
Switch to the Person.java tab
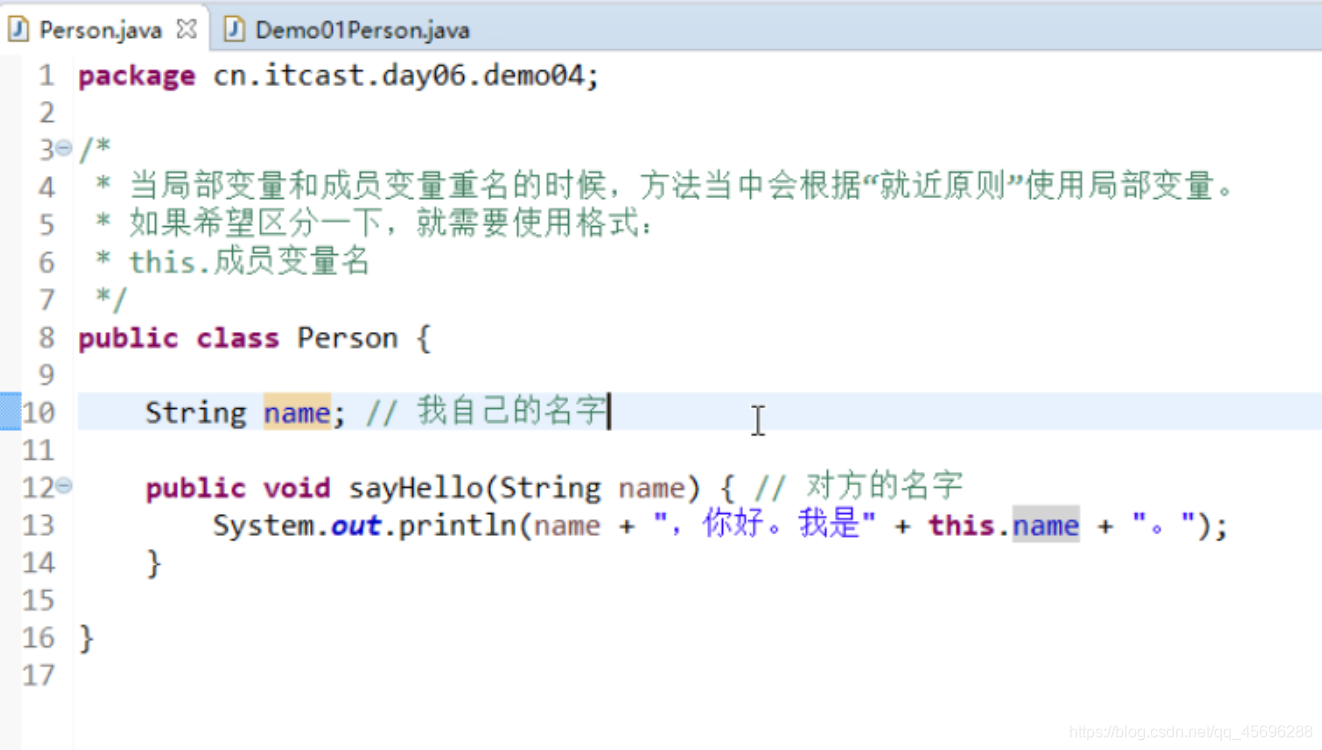100,30
